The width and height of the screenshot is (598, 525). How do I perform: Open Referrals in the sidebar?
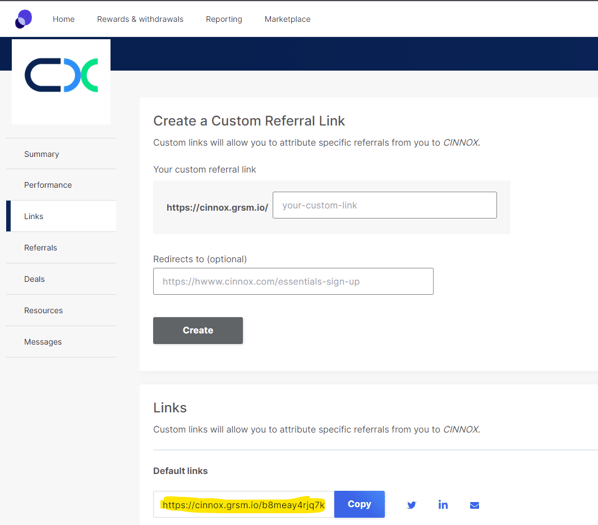click(61, 247)
